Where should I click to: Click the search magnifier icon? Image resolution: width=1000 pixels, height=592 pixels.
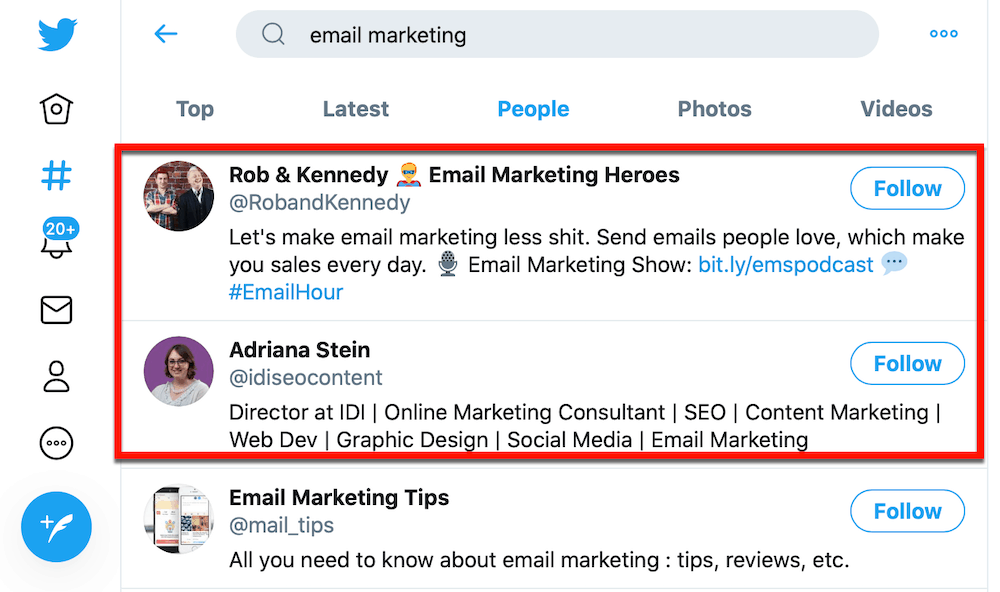tap(273, 35)
